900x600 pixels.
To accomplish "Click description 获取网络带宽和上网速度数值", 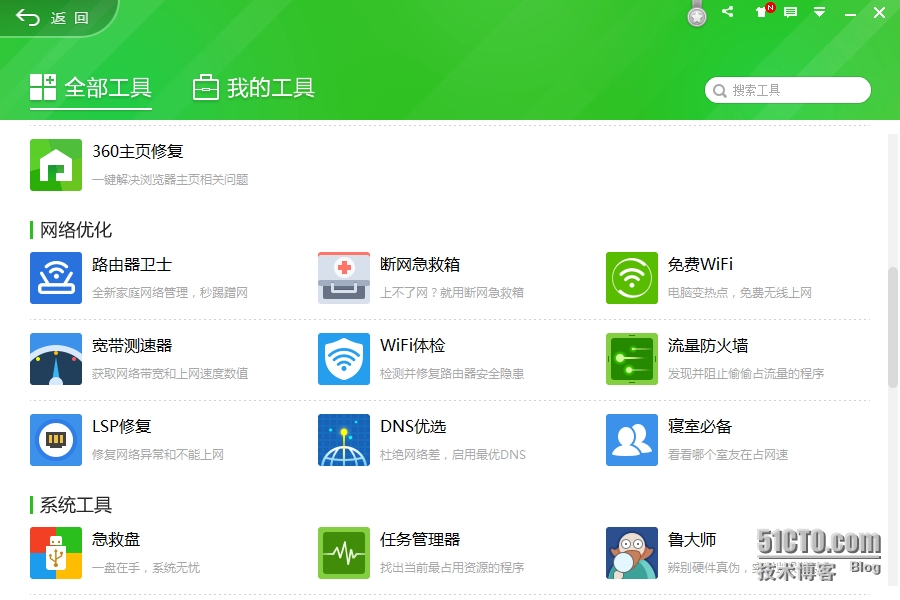I will tap(170, 374).
